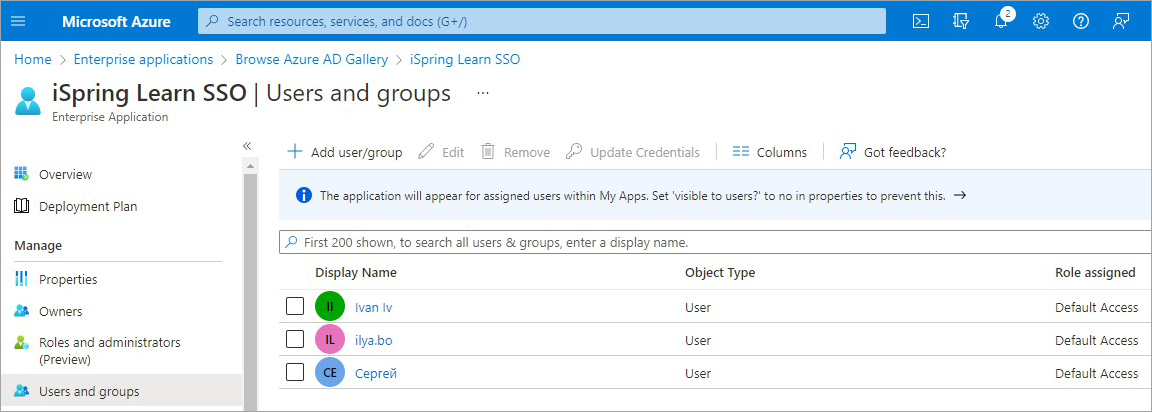This screenshot has width=1152, height=412.
Task: Check the ilya.bo row checkbox
Action: [295, 339]
